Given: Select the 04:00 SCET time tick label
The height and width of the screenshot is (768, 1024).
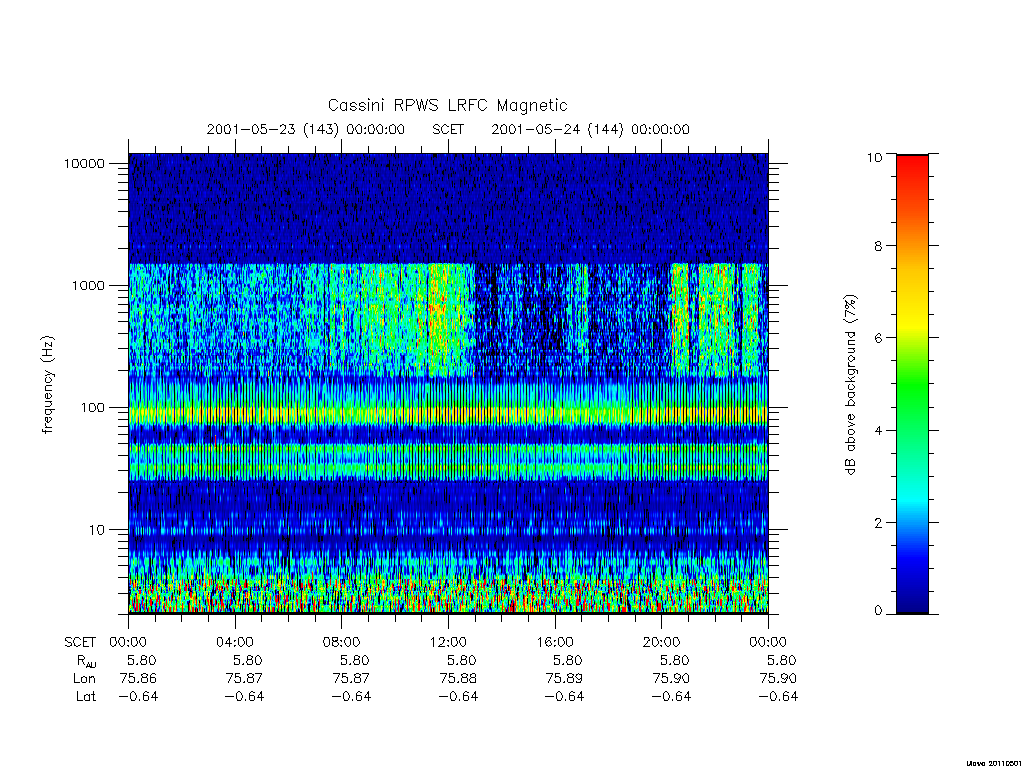Looking at the screenshot, I should click(234, 642).
